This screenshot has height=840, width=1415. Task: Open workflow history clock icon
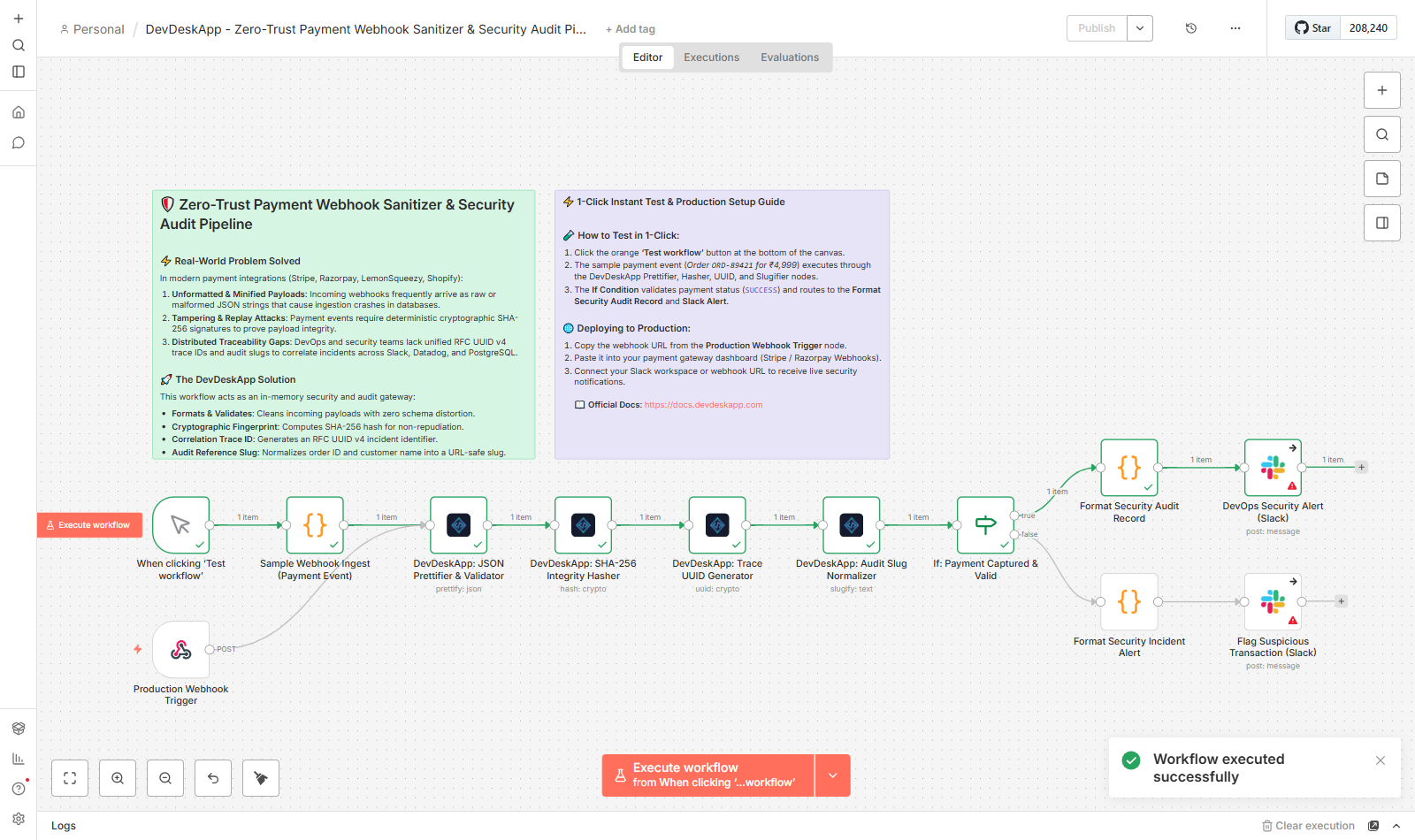[1191, 28]
